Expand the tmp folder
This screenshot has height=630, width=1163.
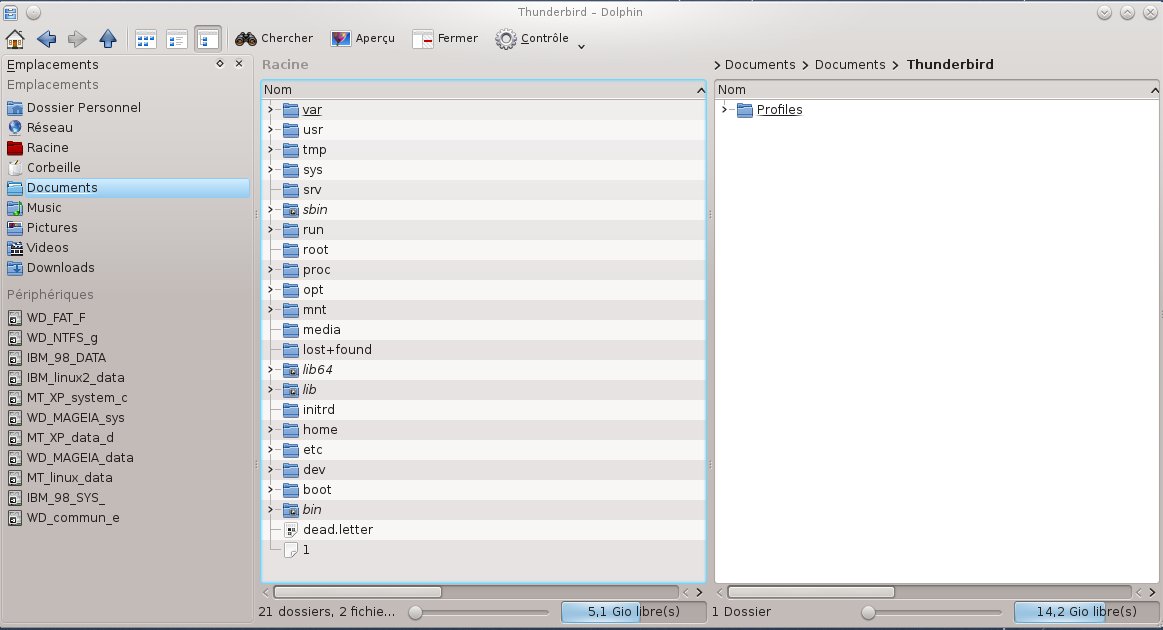pos(271,150)
